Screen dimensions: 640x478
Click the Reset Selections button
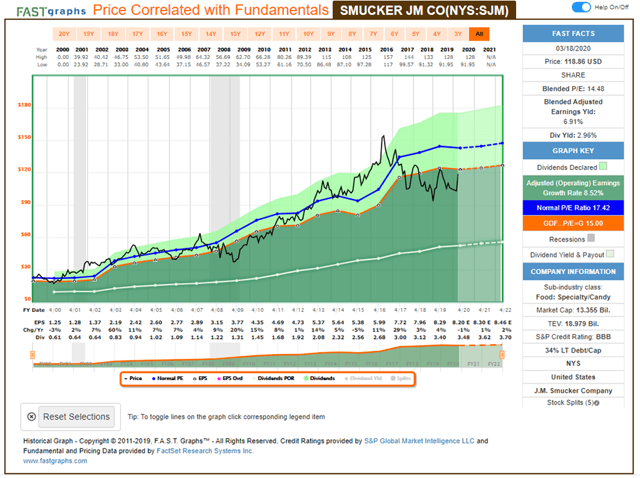77,418
